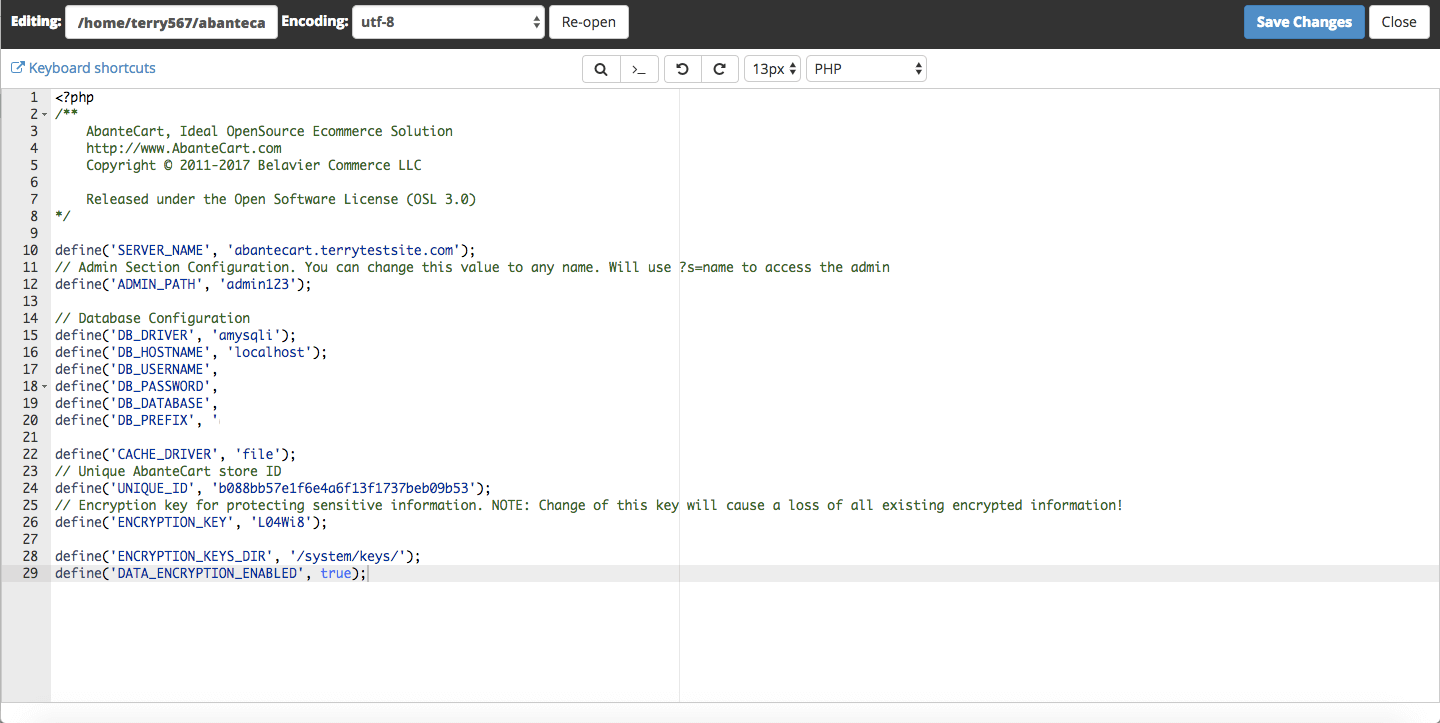Click the external link icon beside Keyboard shortcuts
The width and height of the screenshot is (1440, 723).
click(x=17, y=68)
